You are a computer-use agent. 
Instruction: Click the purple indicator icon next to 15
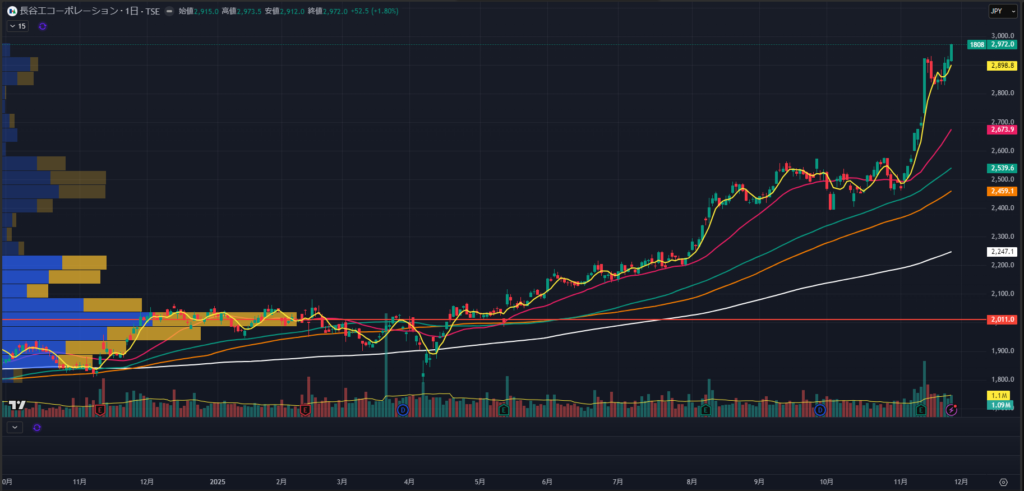pos(42,26)
